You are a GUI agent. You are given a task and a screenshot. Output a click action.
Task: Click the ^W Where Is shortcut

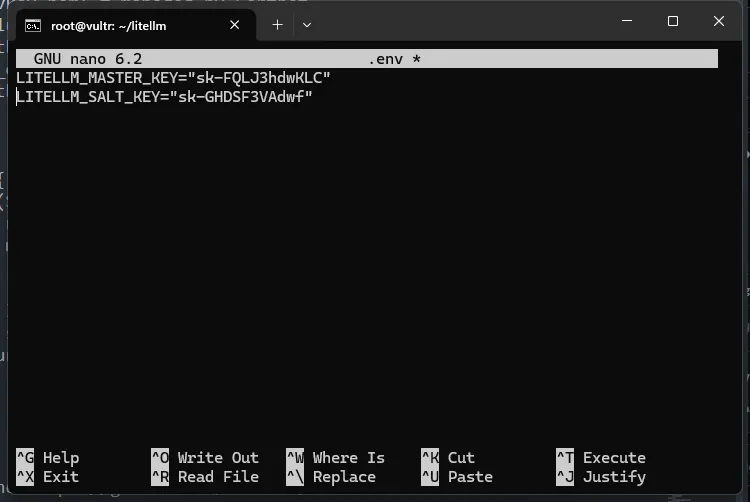point(336,458)
